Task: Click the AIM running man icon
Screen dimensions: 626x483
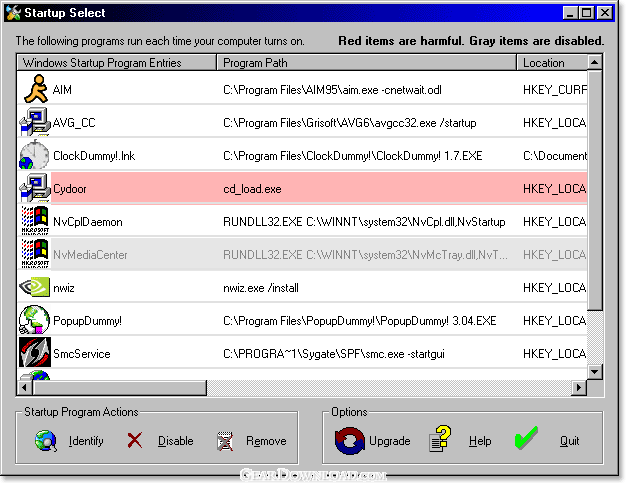Action: point(36,89)
